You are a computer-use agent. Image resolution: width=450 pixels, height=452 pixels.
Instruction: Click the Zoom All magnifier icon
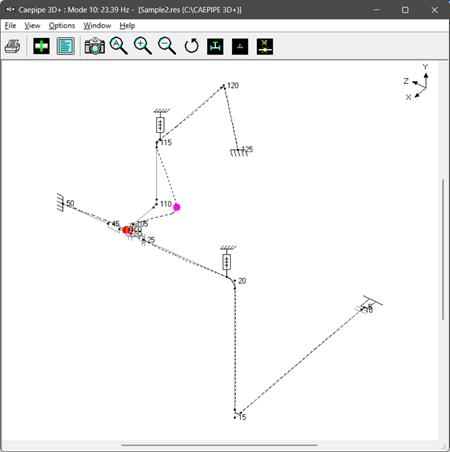pos(119,46)
